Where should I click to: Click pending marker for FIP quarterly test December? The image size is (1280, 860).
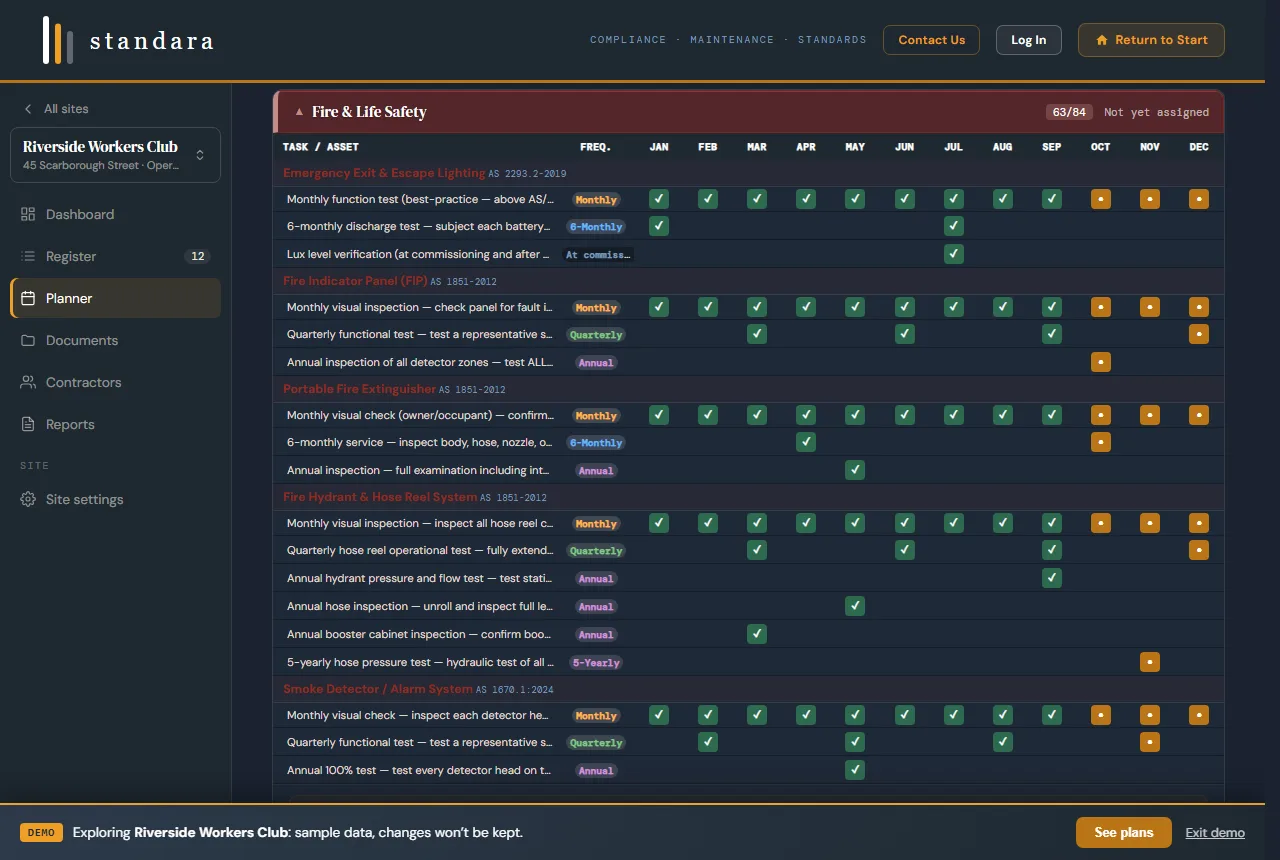[x=1199, y=334]
